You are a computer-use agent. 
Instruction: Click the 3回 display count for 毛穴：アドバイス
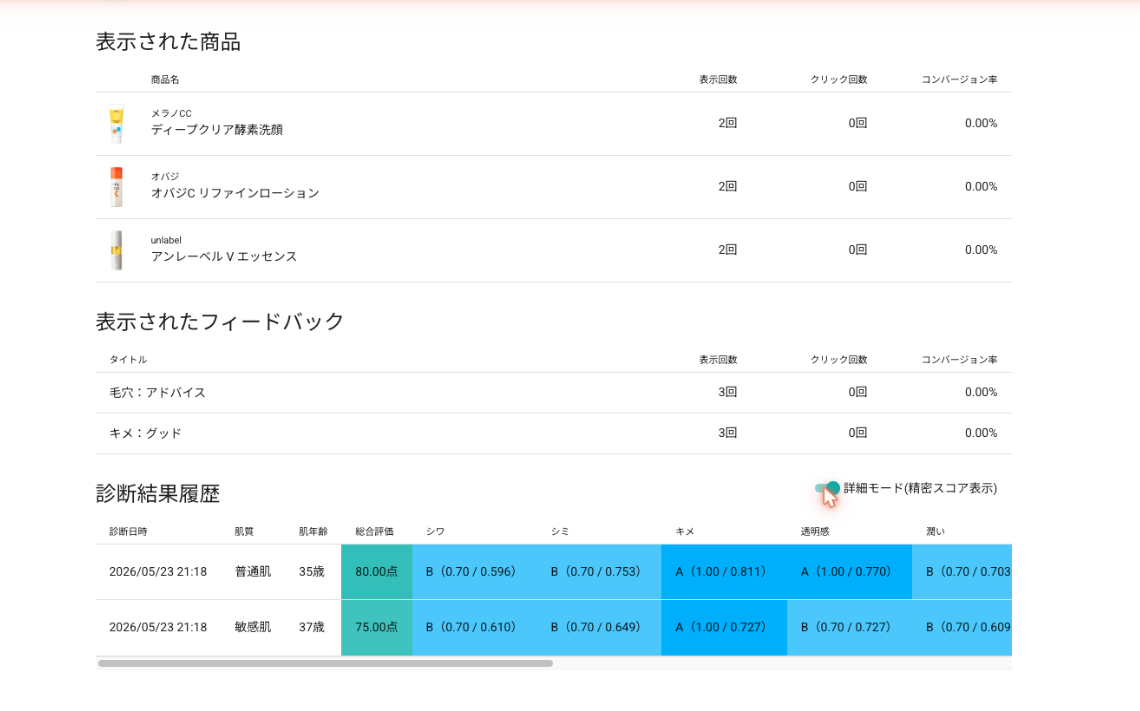728,393
